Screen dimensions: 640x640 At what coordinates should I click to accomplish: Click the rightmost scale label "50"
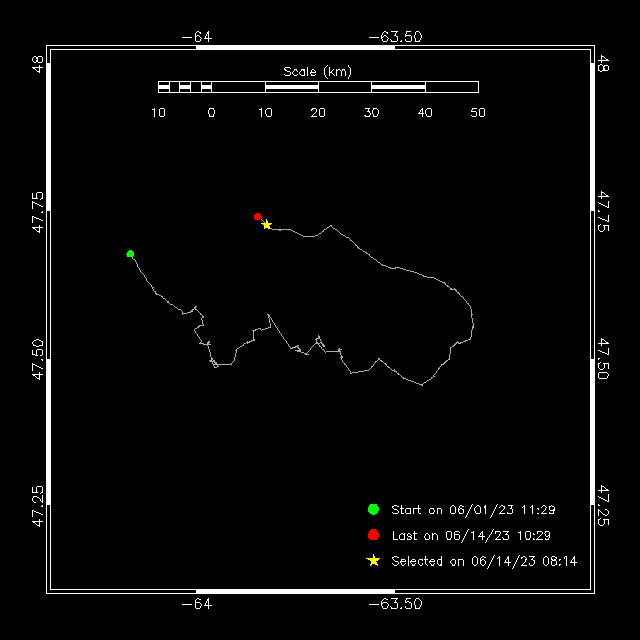tap(478, 113)
